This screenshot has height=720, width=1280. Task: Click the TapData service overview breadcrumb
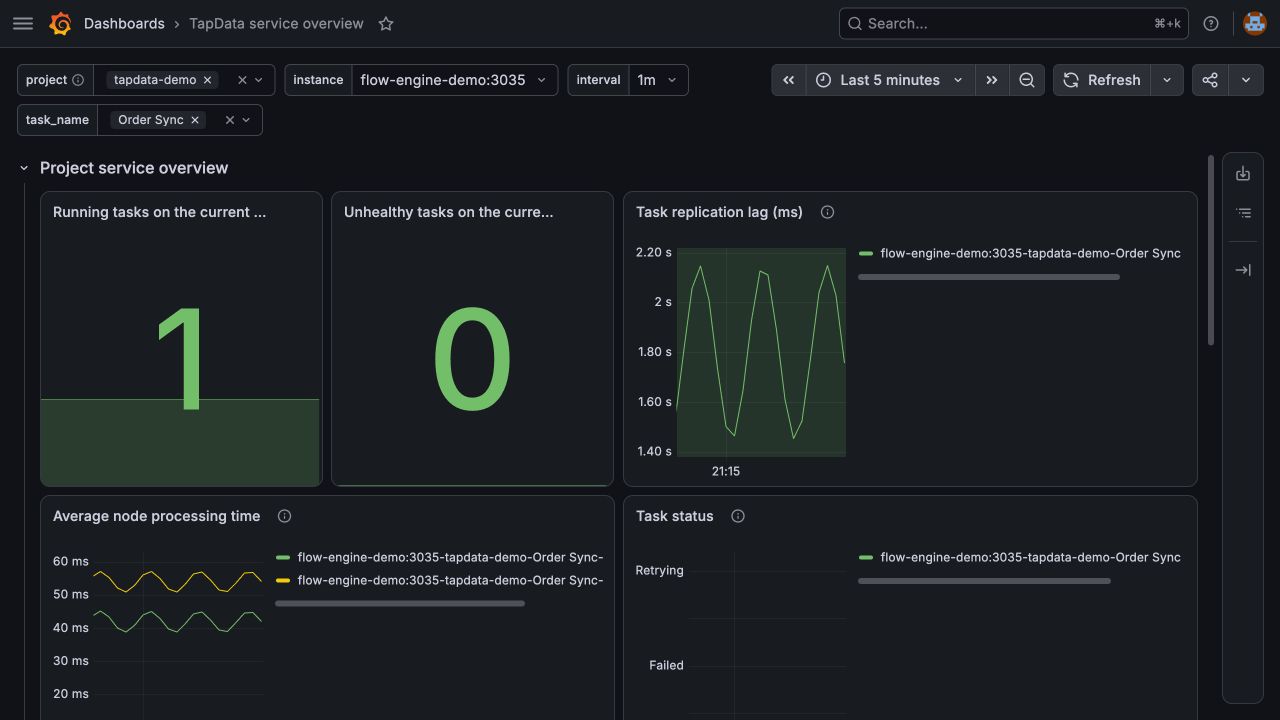pyautogui.click(x=276, y=24)
